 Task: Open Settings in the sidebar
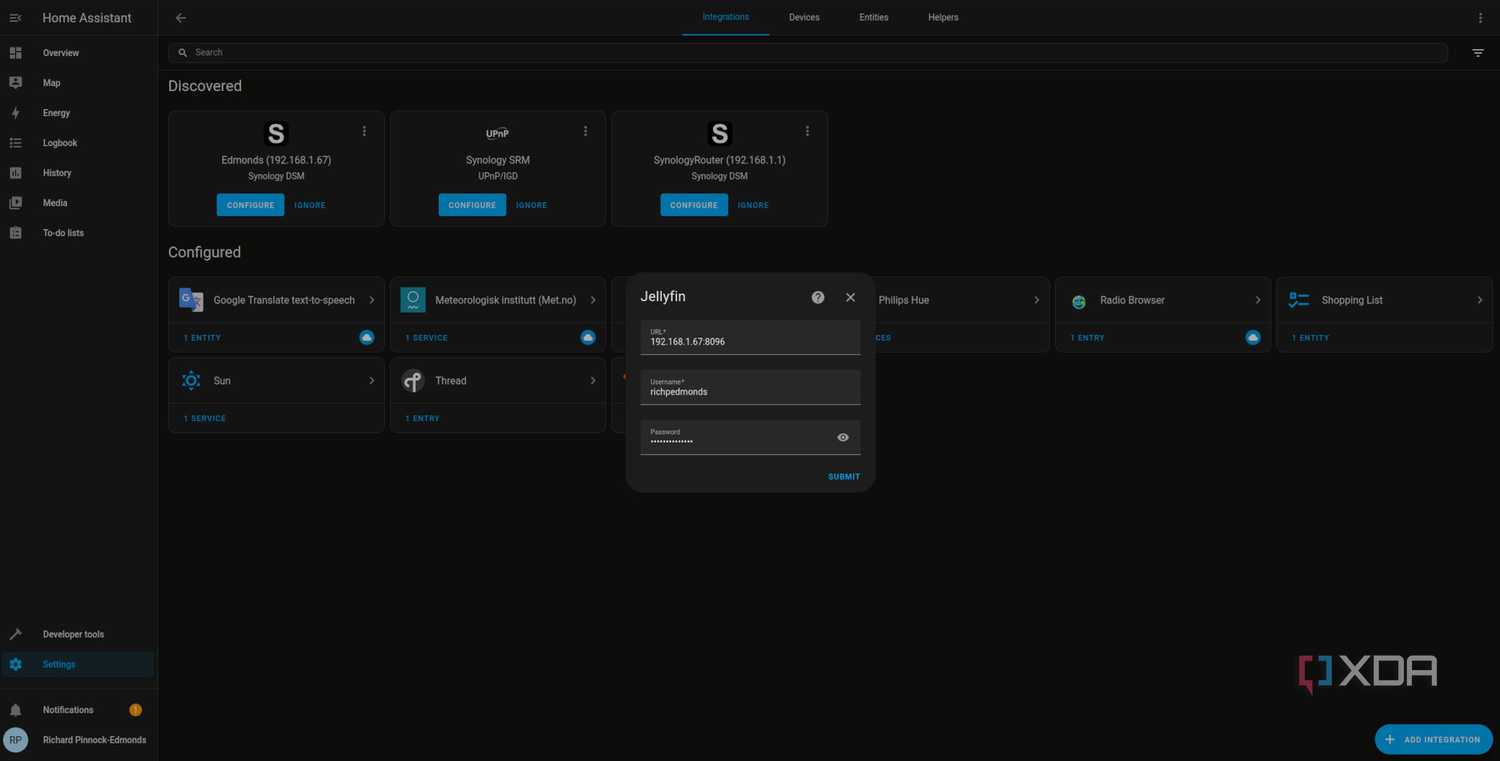click(x=78, y=664)
